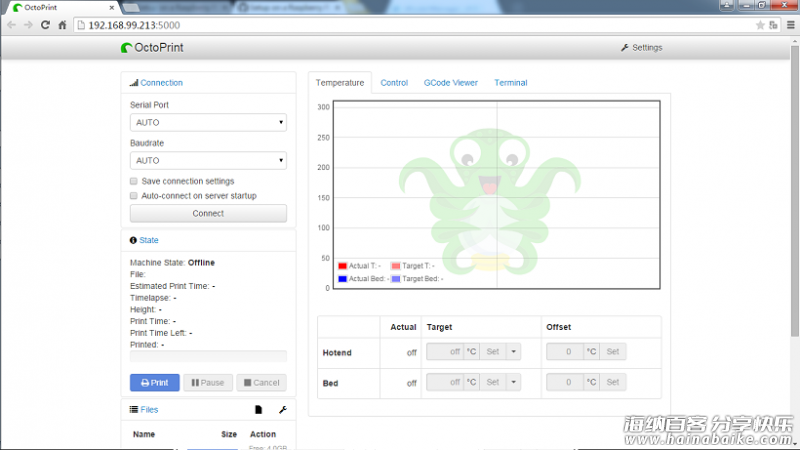Close the OctoPrint browser tab
This screenshot has height=450, width=800.
[x=112, y=8]
